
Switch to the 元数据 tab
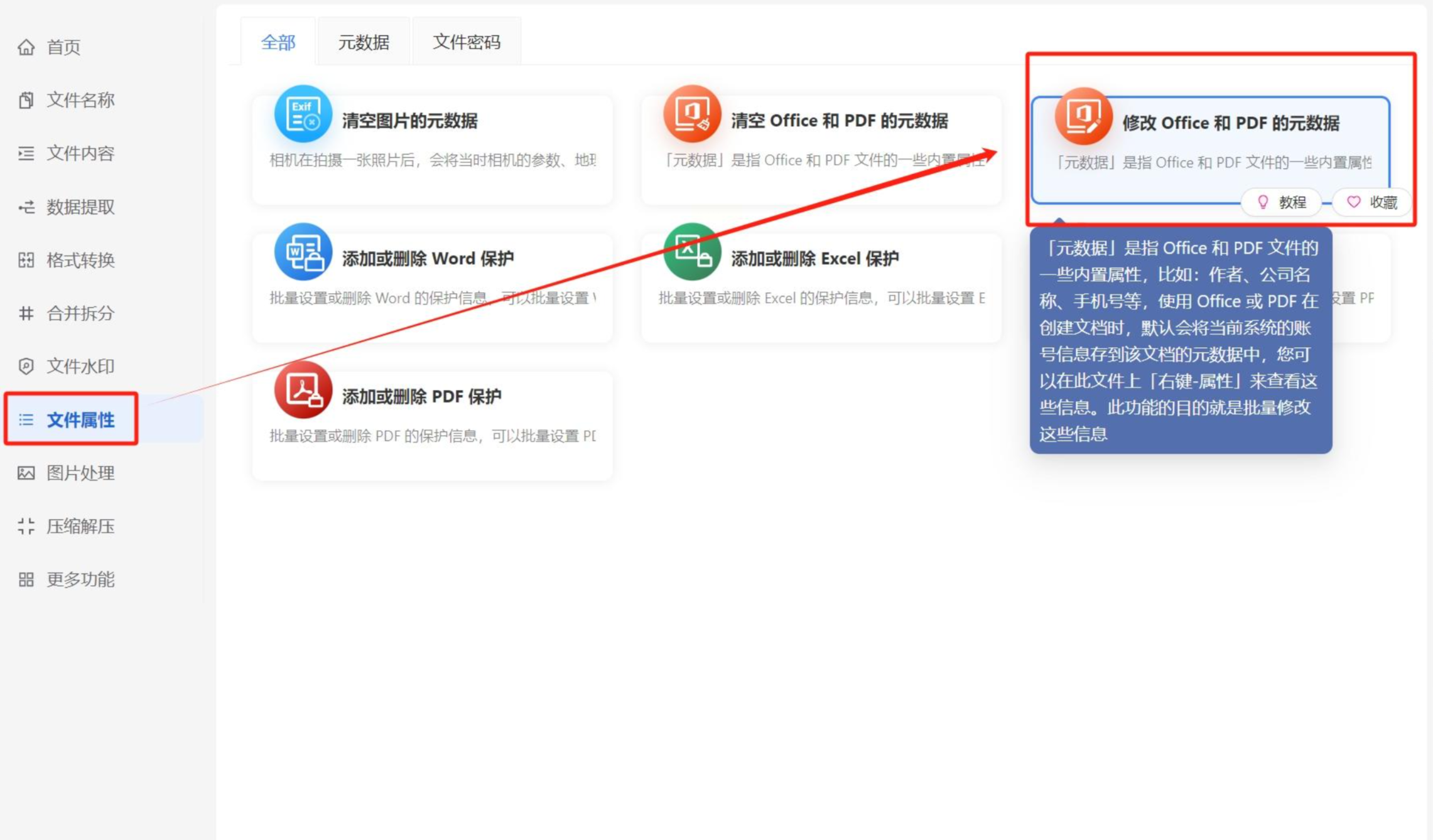click(x=364, y=42)
